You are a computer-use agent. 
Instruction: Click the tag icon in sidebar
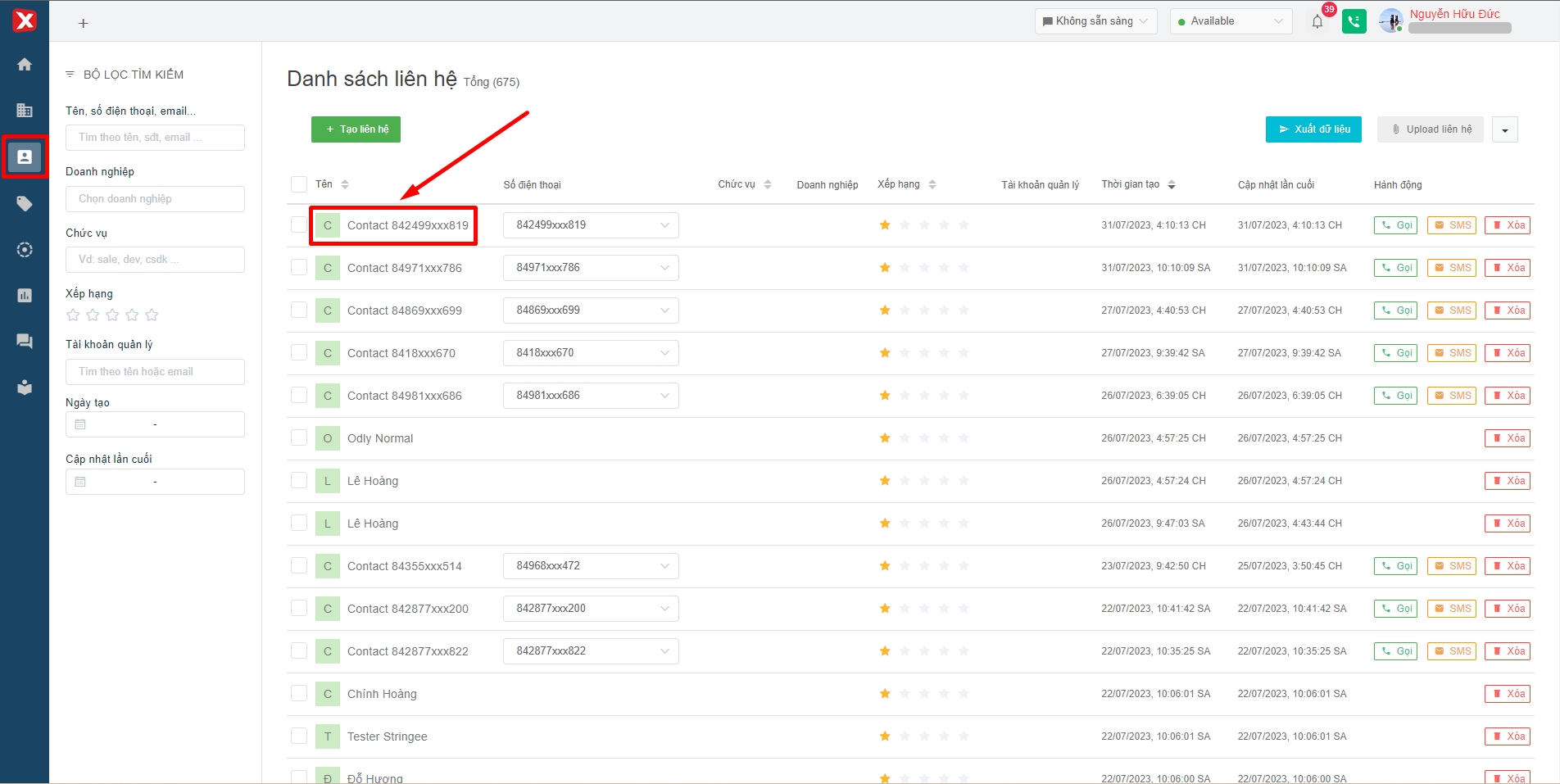click(25, 203)
